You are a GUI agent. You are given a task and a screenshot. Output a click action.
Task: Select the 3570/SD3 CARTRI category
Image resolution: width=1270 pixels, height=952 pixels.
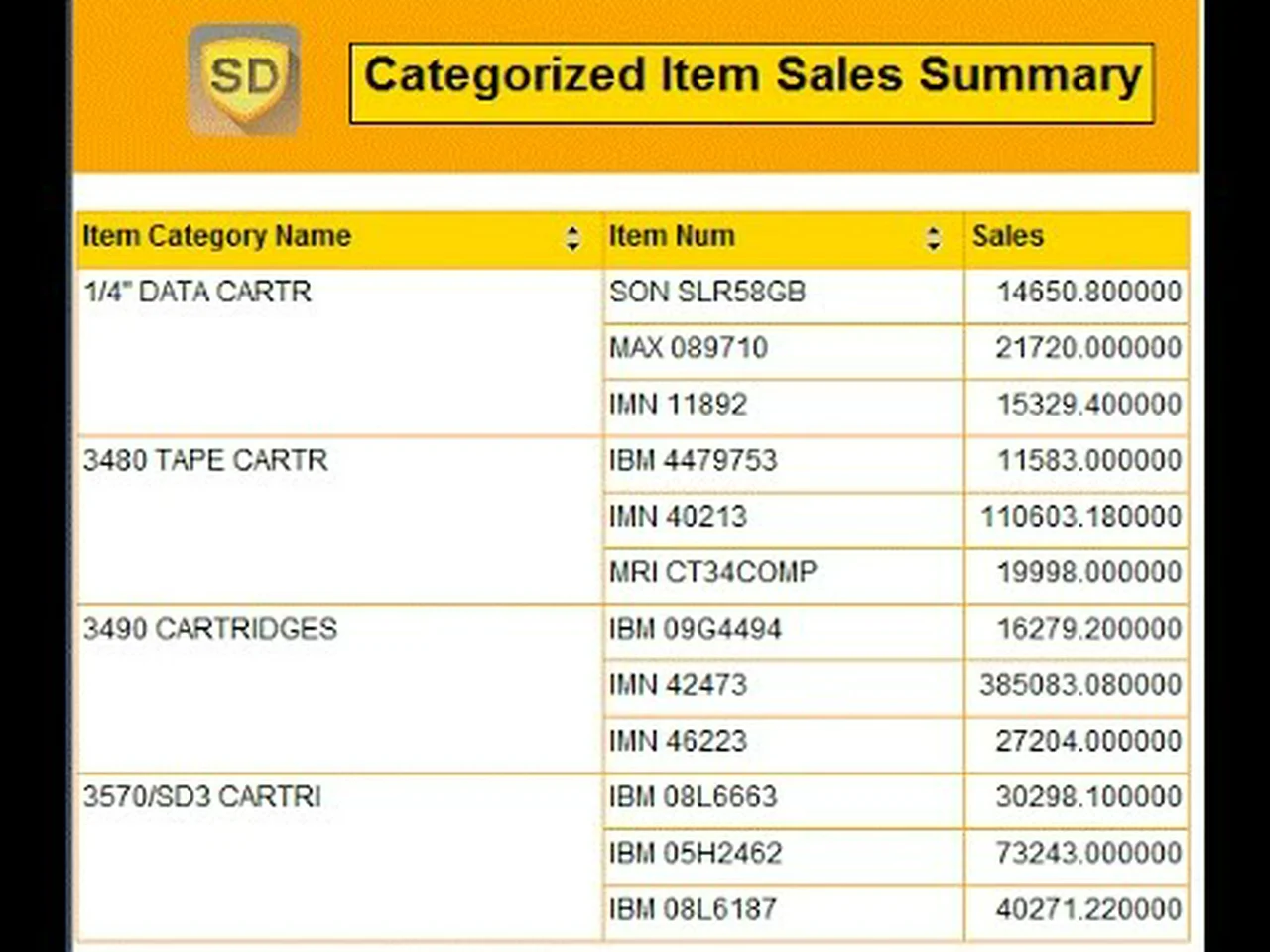(202, 797)
